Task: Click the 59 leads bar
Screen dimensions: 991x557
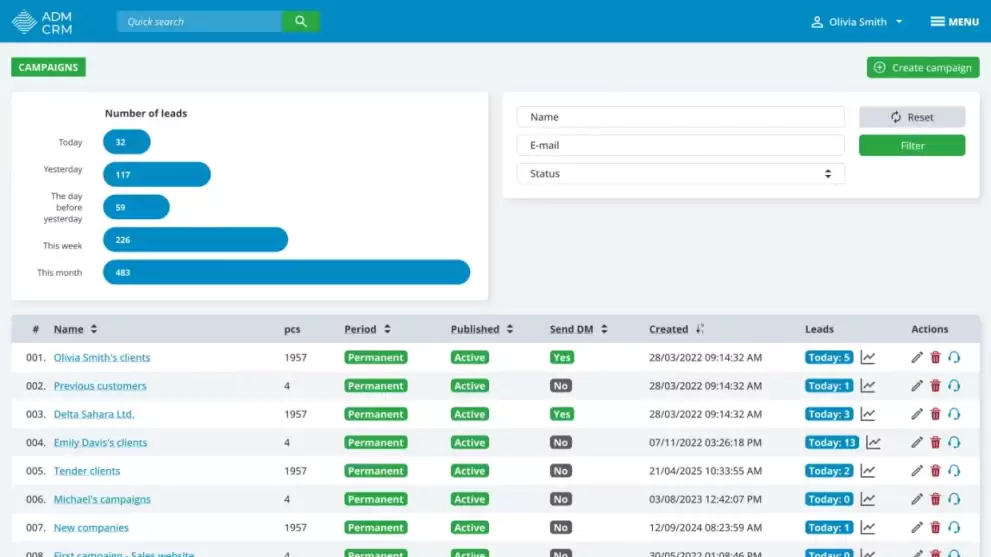Action: point(136,207)
